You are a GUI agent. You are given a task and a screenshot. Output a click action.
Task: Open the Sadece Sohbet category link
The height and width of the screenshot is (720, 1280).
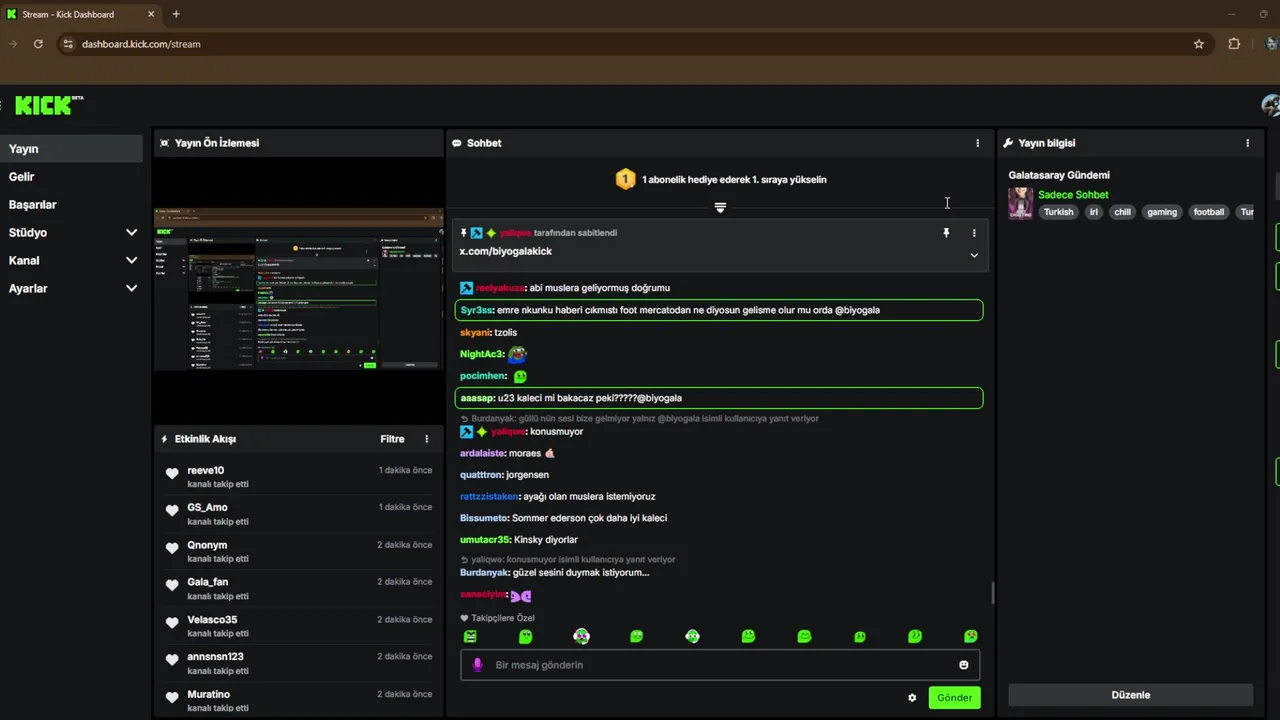pos(1073,195)
